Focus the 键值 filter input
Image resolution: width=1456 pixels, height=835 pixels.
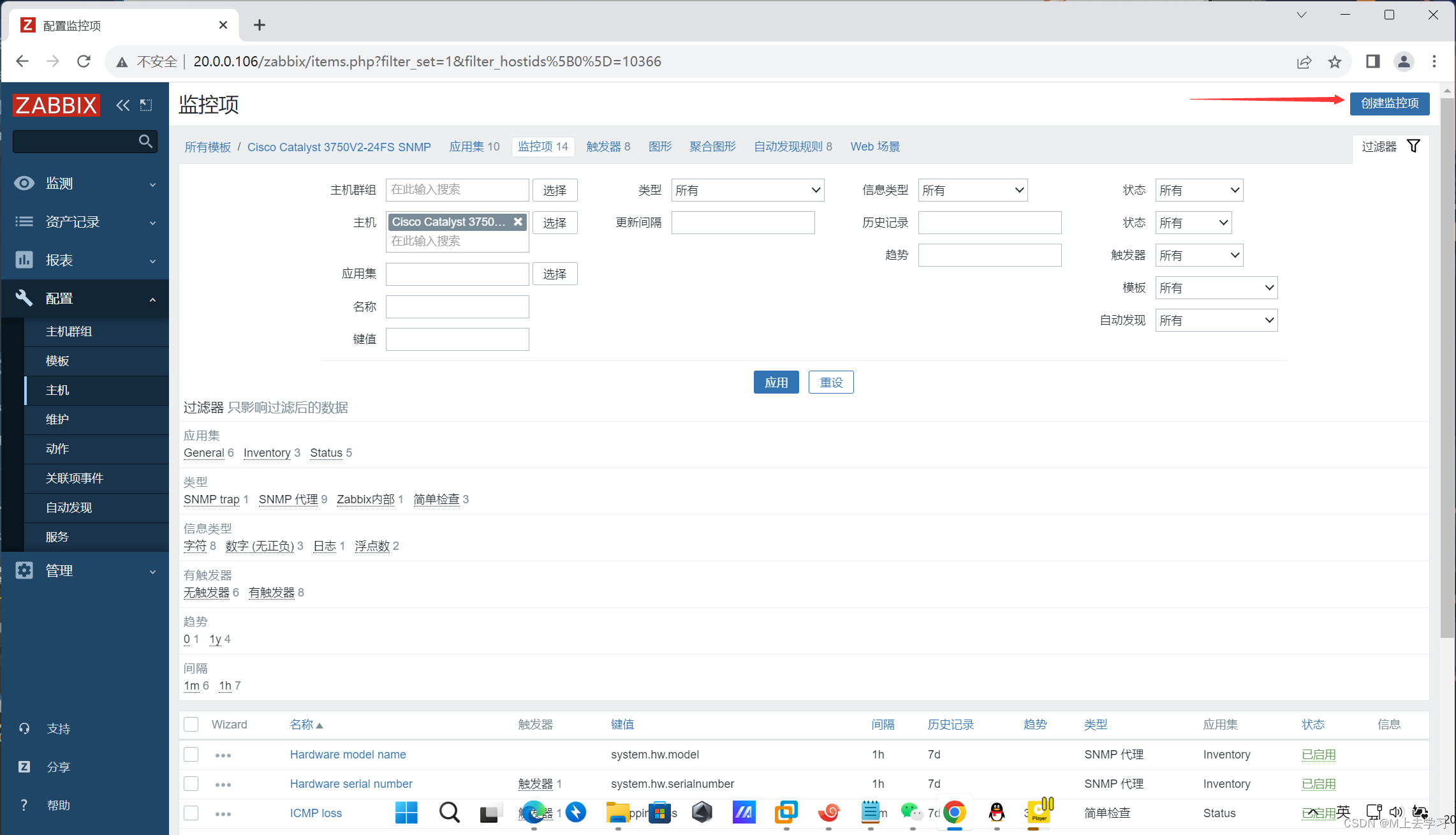[457, 339]
